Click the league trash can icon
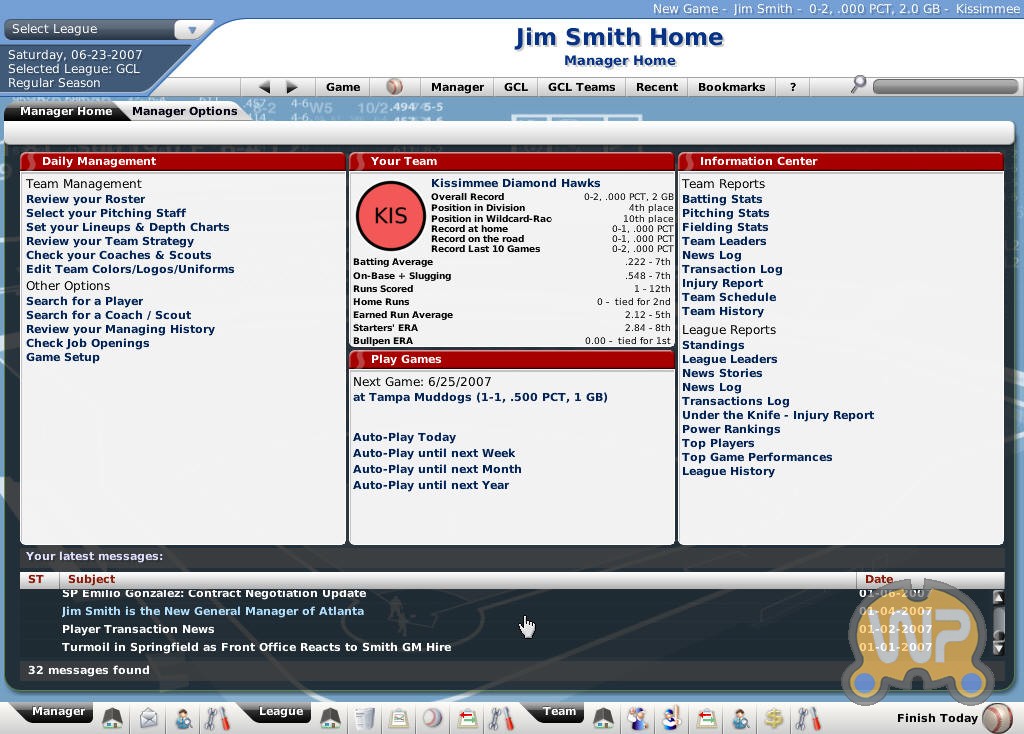Screen dimensions: 1024x734 click(365, 718)
